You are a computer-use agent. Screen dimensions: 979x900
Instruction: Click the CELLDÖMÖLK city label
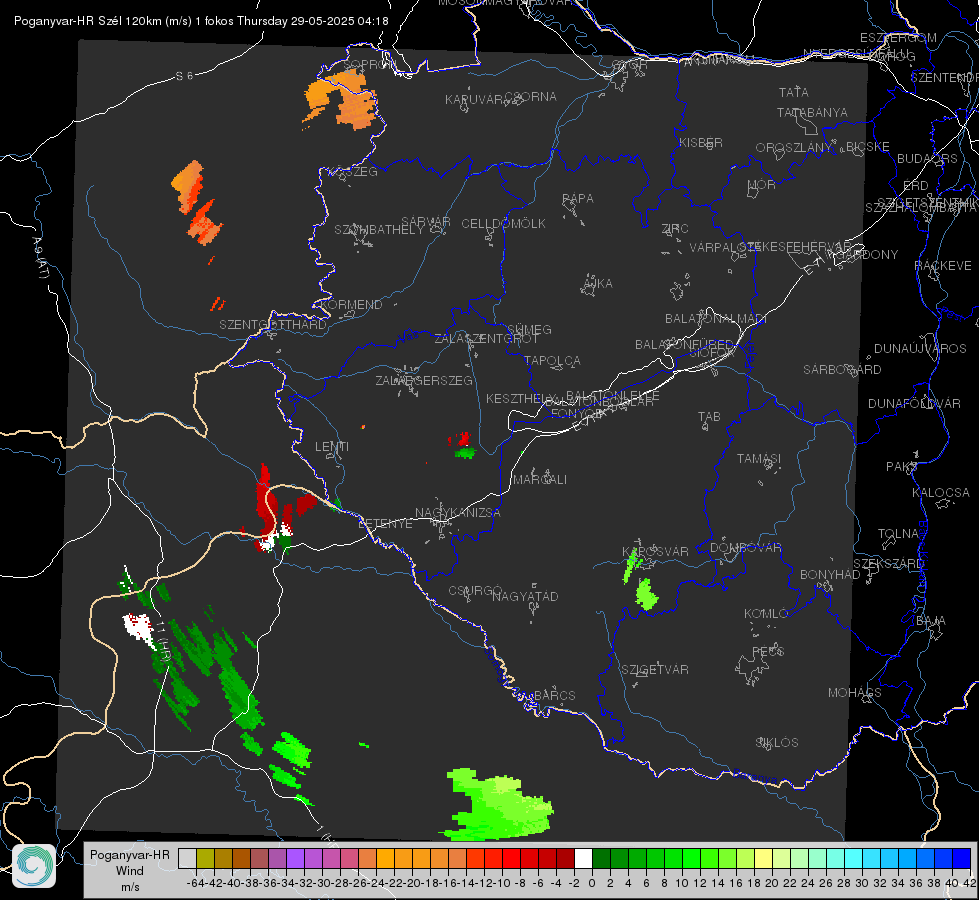coord(504,224)
